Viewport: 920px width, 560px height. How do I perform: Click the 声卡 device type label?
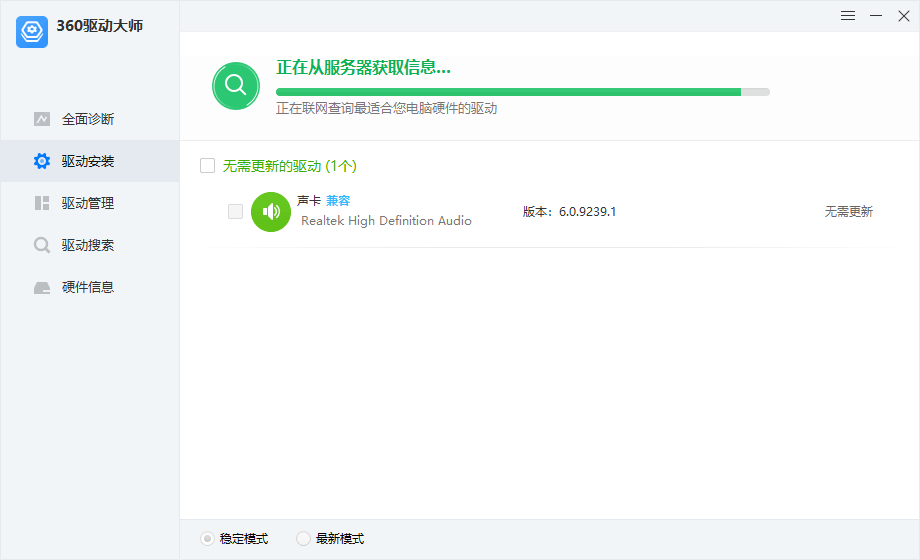(x=309, y=201)
